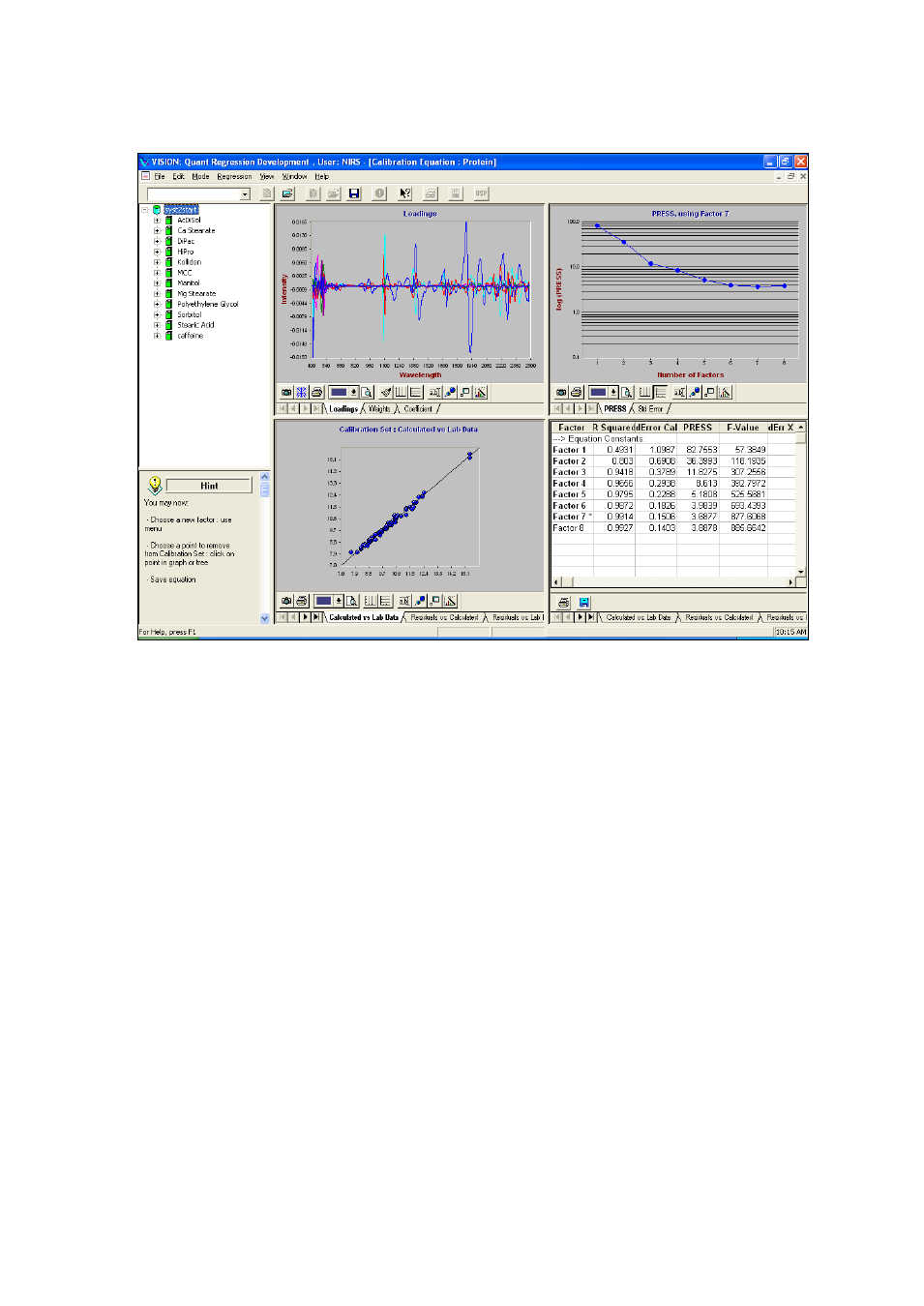This screenshot has height=1306, width=924.
Task: Click the printer icon under Calculated vs Lab graph
Action: pyautogui.click(x=302, y=601)
